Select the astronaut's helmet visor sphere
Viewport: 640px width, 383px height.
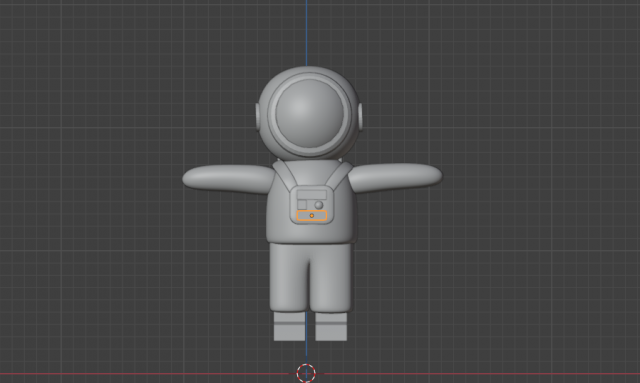tap(309, 113)
